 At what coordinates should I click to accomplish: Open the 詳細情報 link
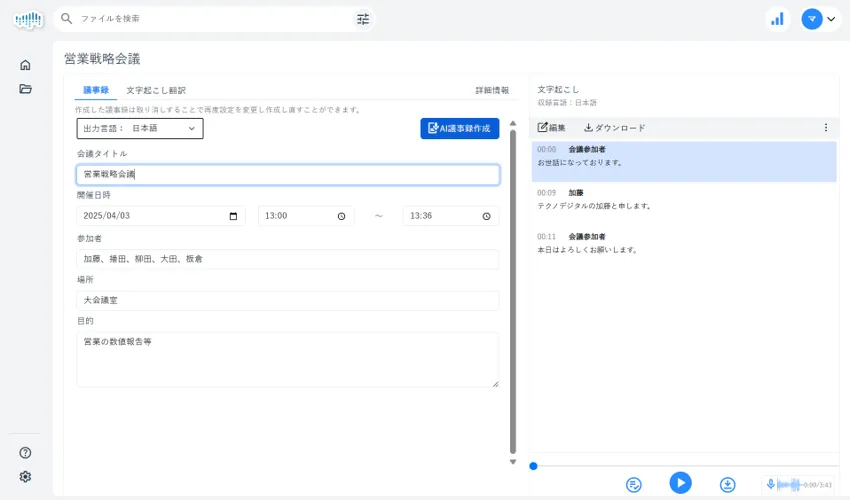pyautogui.click(x=492, y=90)
